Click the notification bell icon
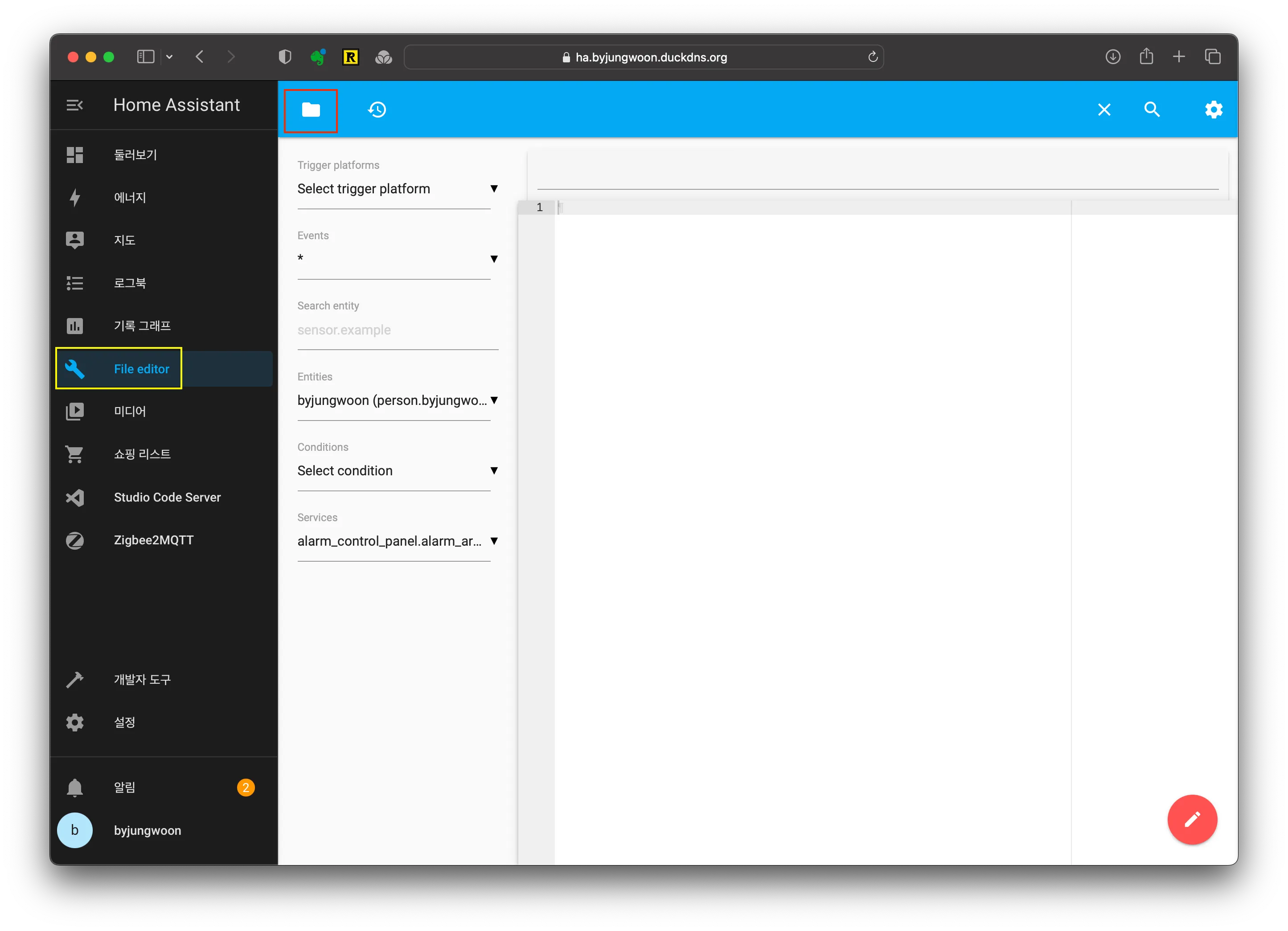Viewport: 1288px width, 931px height. pyautogui.click(x=75, y=788)
